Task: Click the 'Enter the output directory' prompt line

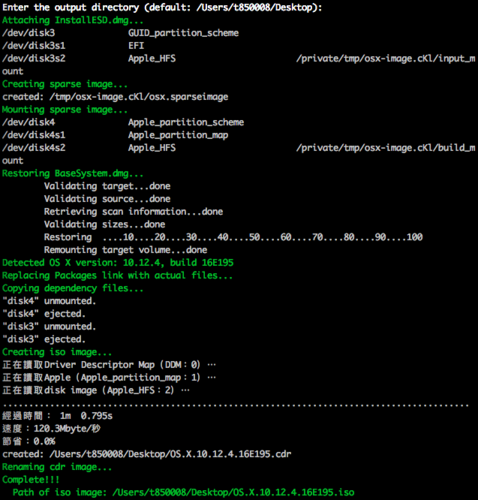Action: click(162, 8)
